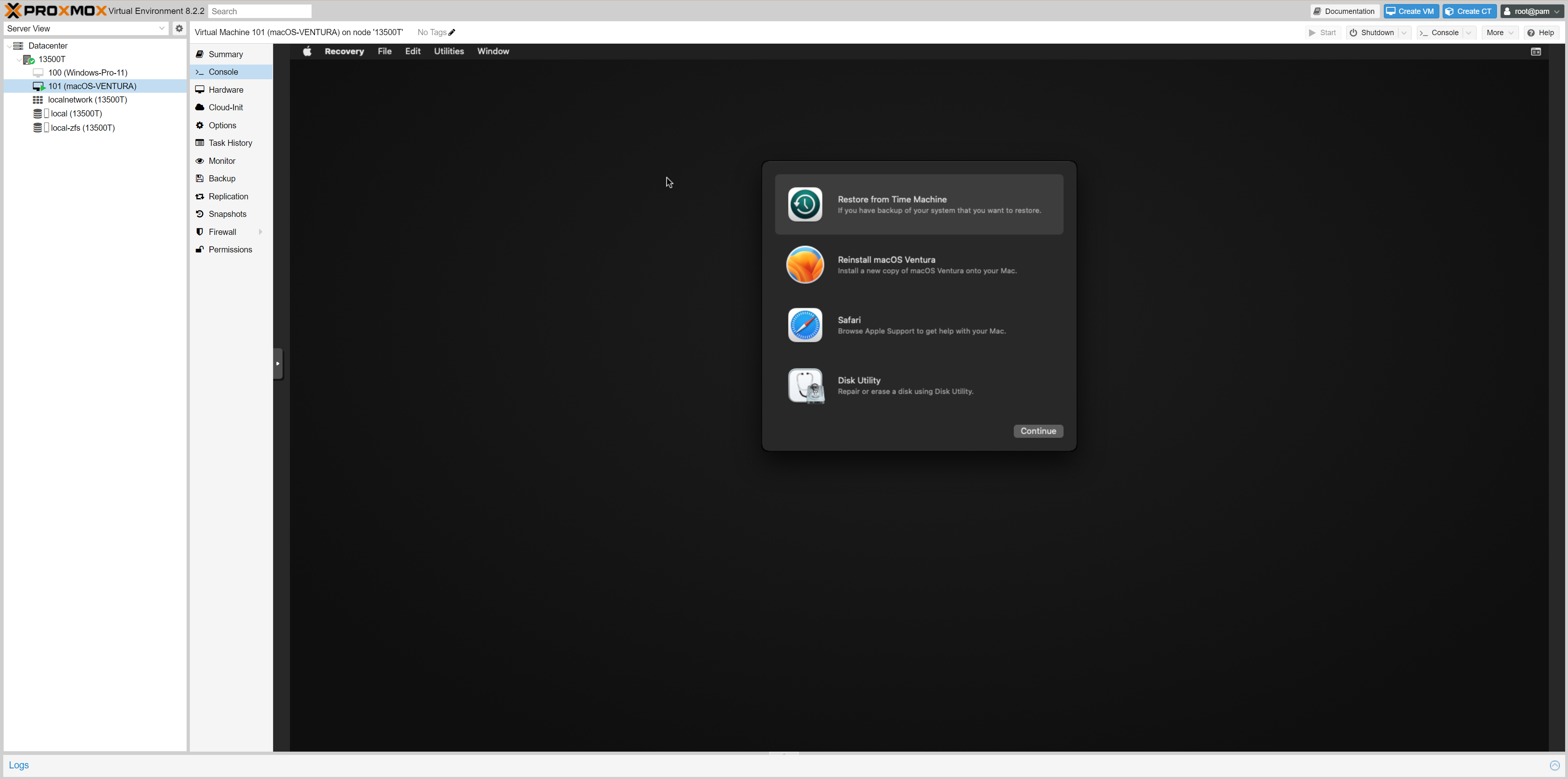Click the Proxmox search field
The width and height of the screenshot is (1568, 779).
tap(260, 11)
